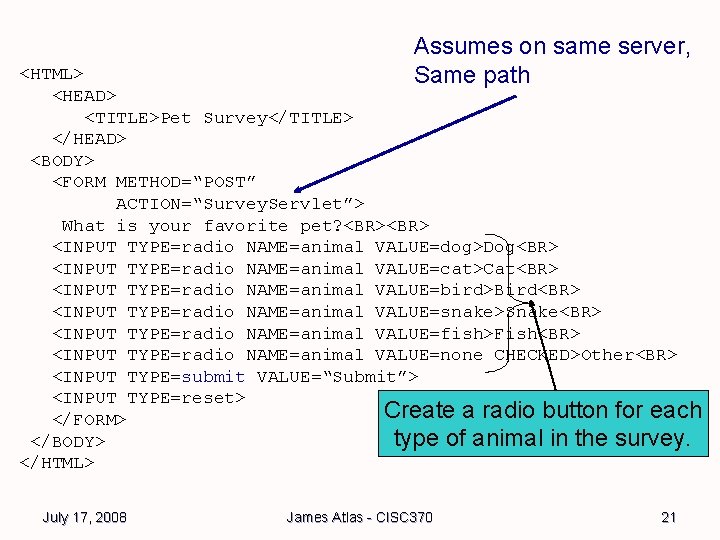Select the radio input line VALUE=snake
The height and width of the screenshot is (540, 720).
click(326, 312)
